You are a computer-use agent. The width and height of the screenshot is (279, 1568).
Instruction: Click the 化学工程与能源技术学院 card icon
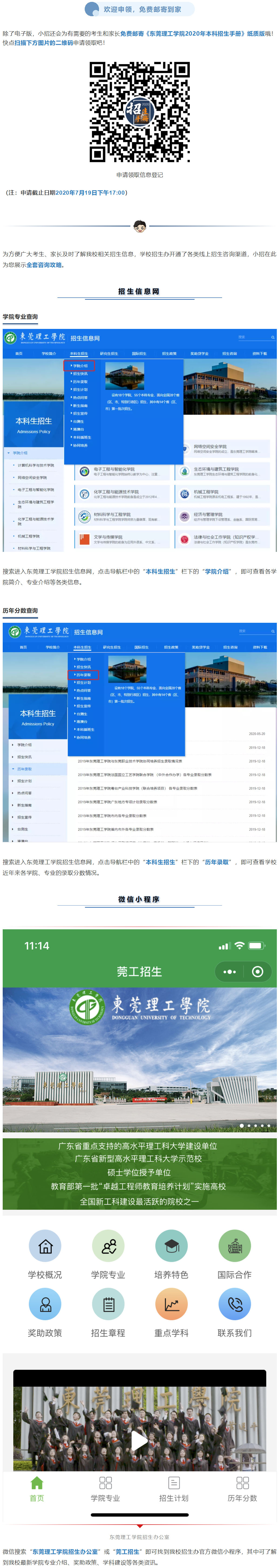84,494
